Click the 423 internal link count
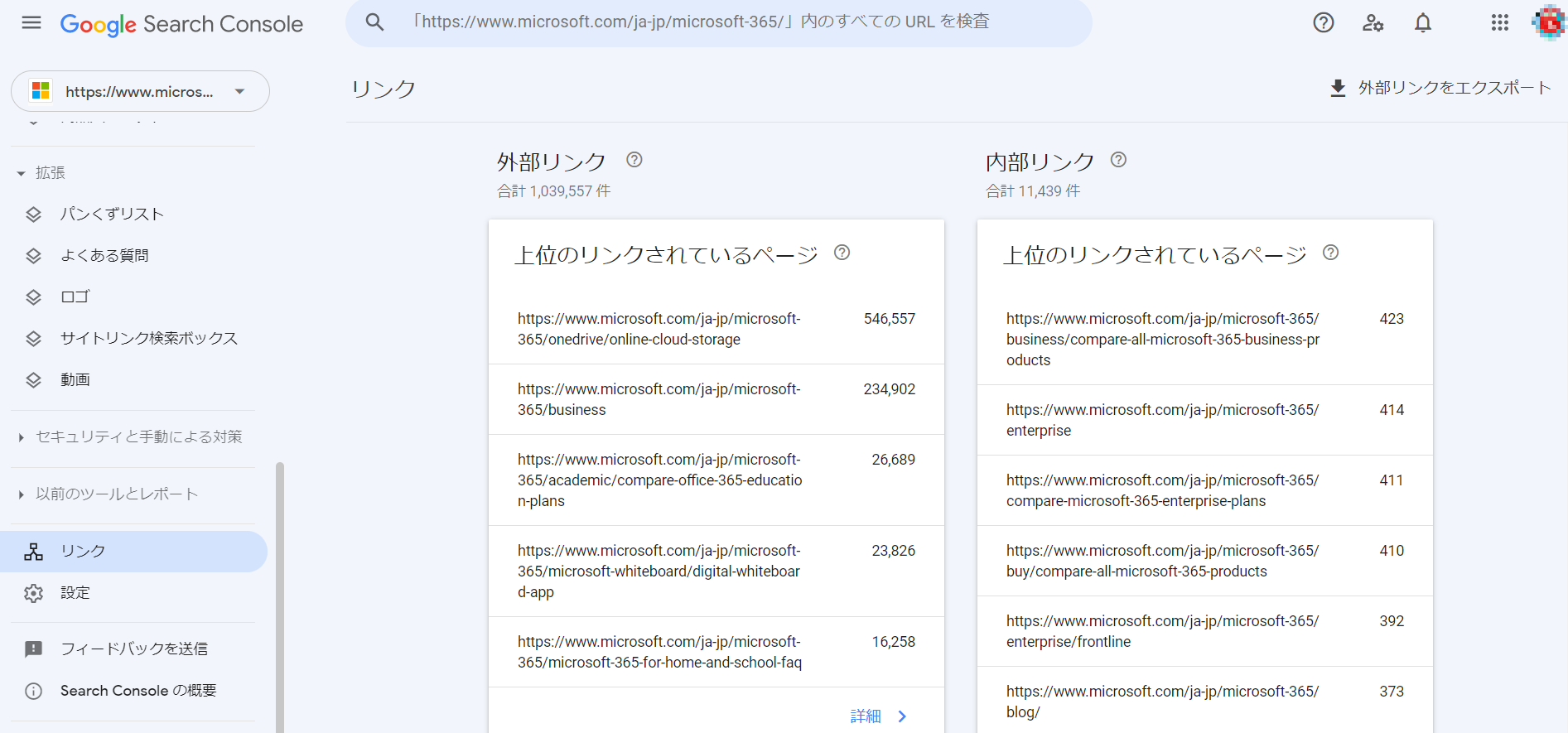1568x733 pixels. [1392, 319]
